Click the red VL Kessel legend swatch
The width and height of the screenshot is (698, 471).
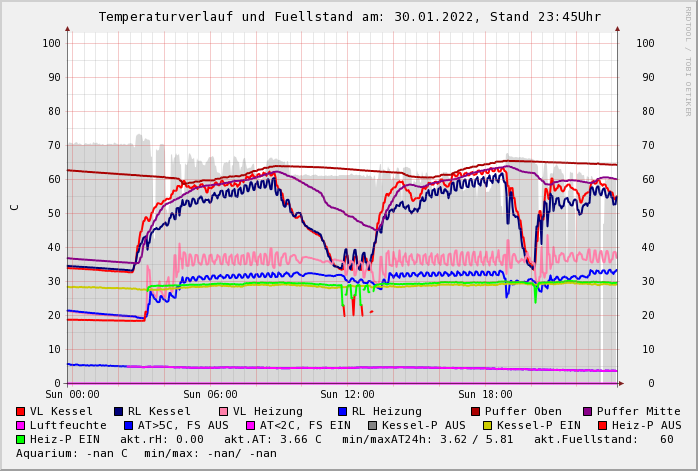[21, 411]
